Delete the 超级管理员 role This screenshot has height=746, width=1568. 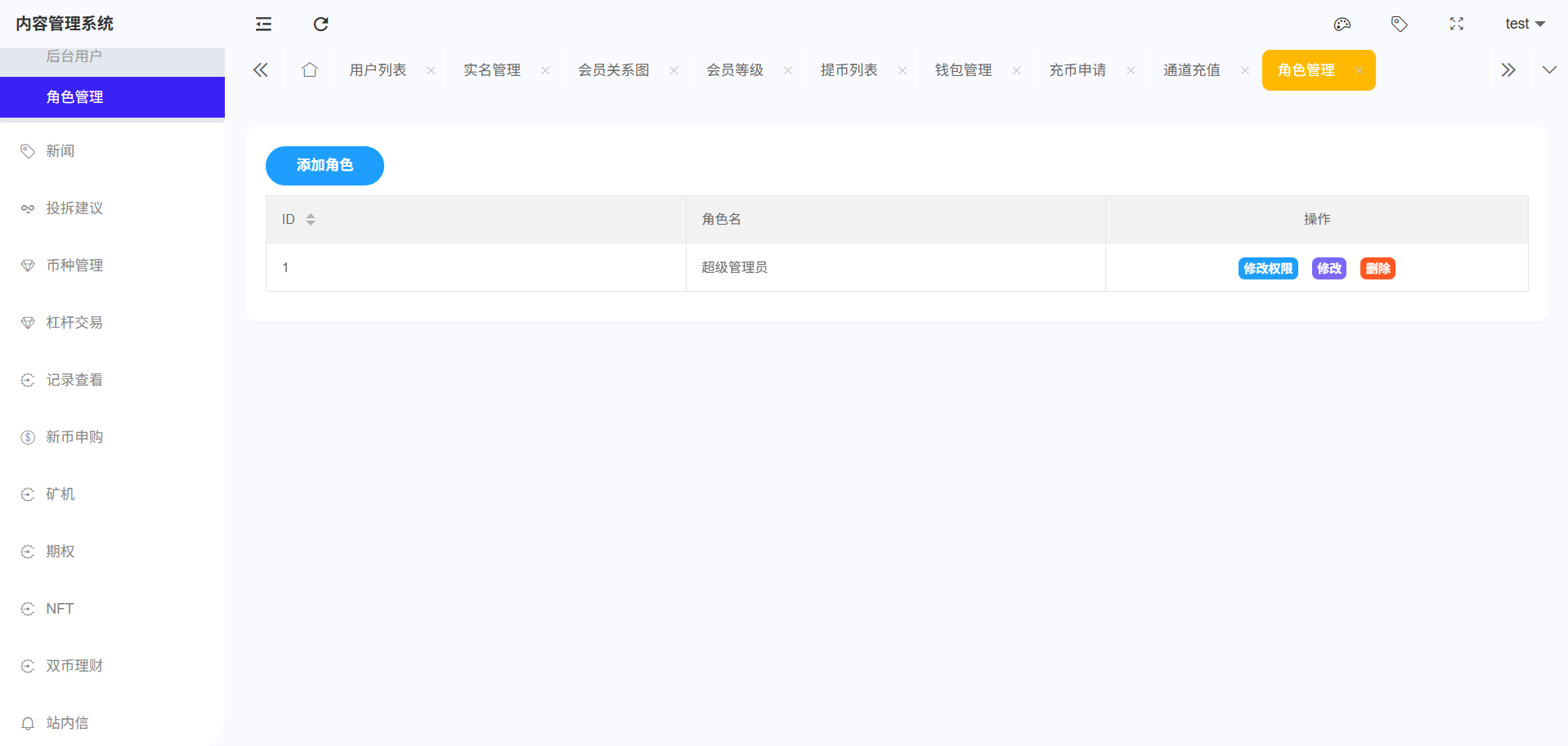[x=1377, y=269]
